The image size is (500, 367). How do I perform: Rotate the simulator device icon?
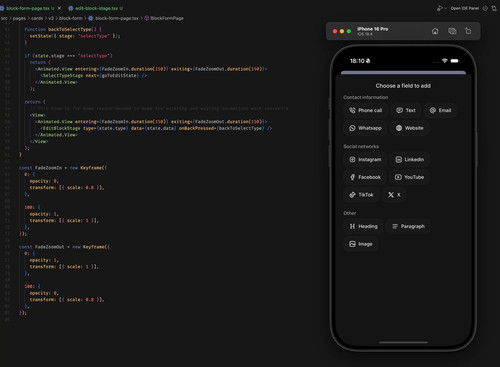(468, 31)
